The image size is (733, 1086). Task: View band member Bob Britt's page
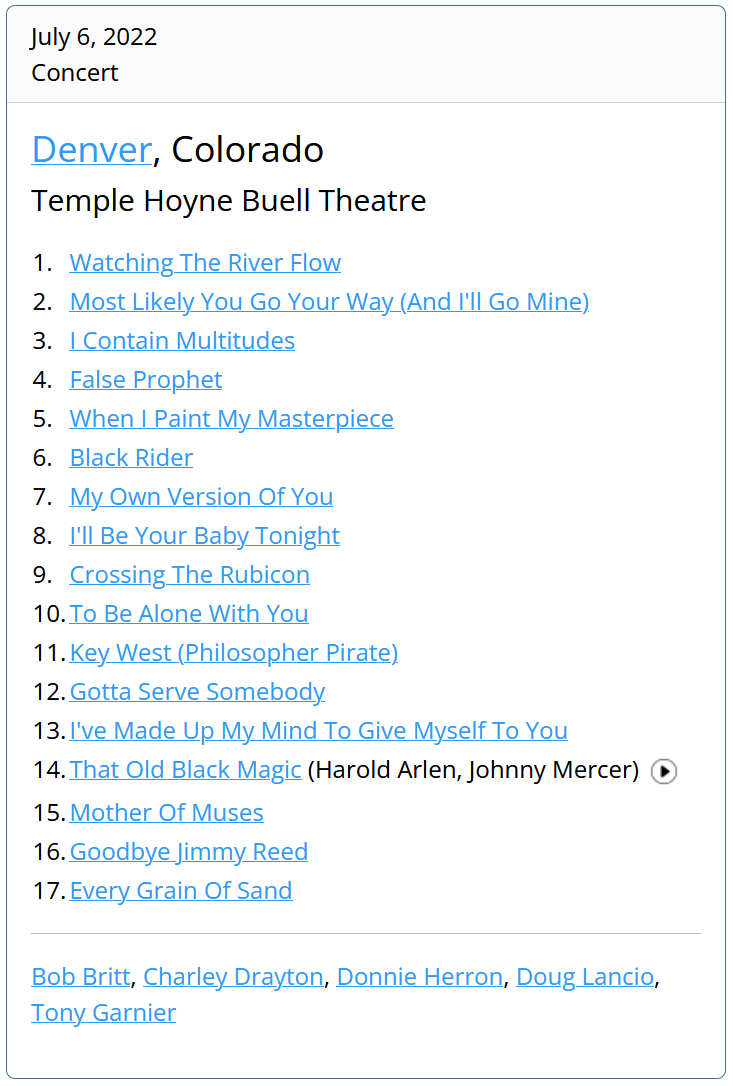tap(81, 977)
